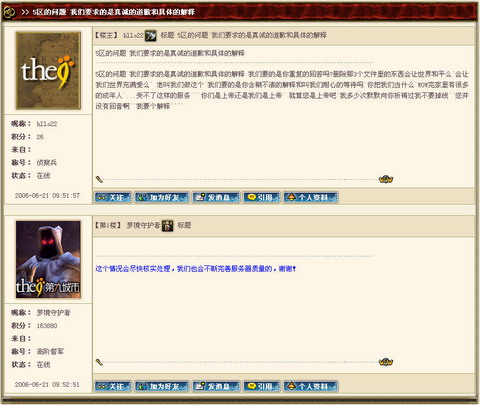Viewport: 480px width, 405px height.
Task: Click timestamp 2006-06-21 09:52:51
Action: click(x=47, y=384)
